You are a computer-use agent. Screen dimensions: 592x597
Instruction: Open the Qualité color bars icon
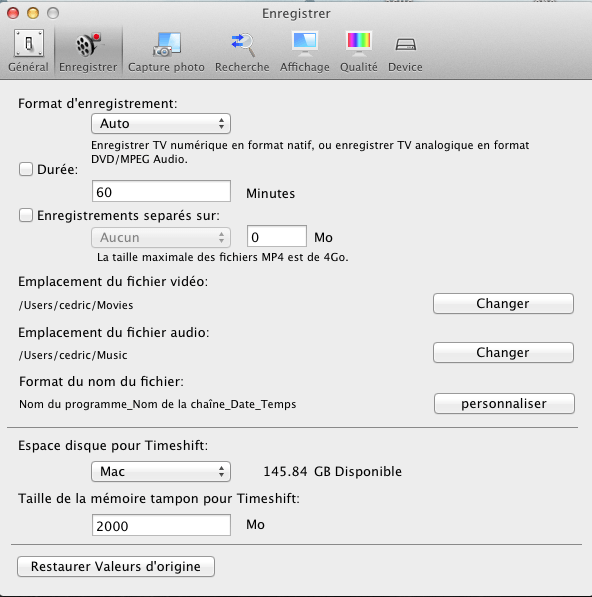359,43
